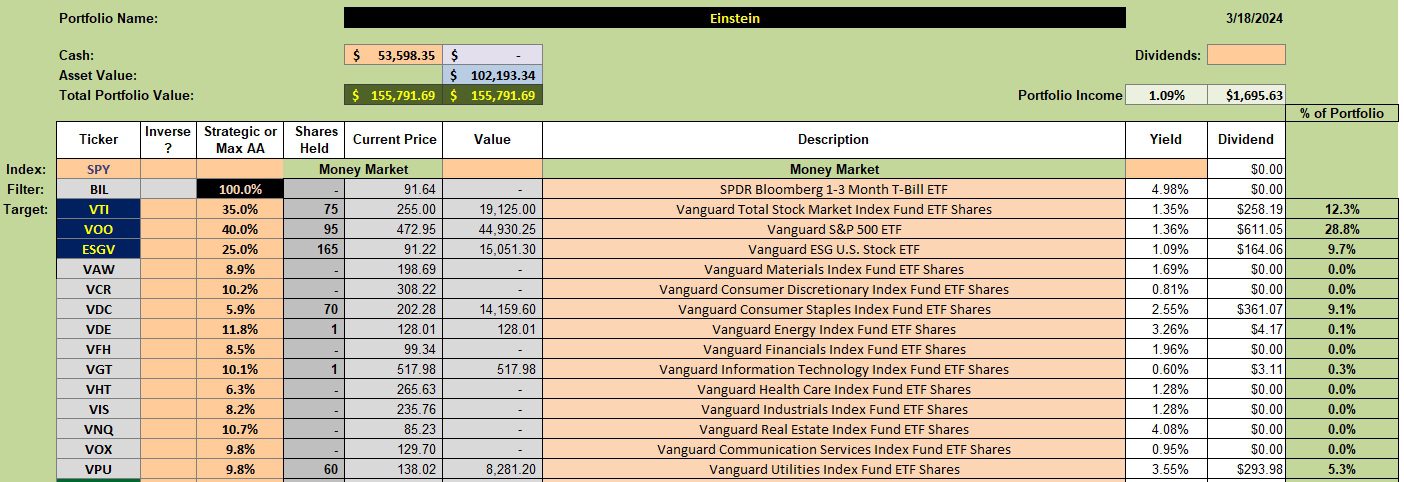The image size is (1404, 482).
Task: Select the SPY index ticker cell
Action: tap(98, 170)
